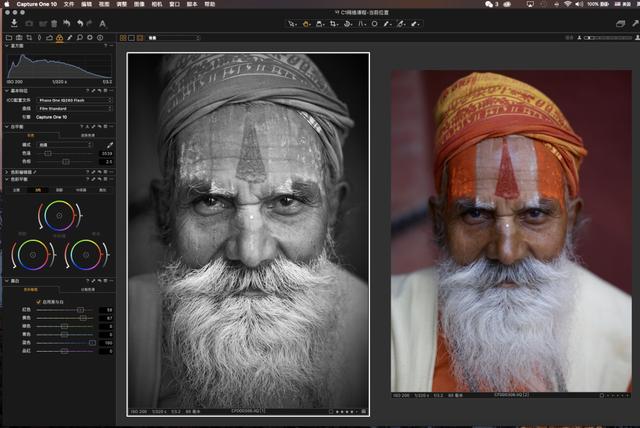Toggle the enable black & white checkbox
The width and height of the screenshot is (640, 428).
point(38,300)
